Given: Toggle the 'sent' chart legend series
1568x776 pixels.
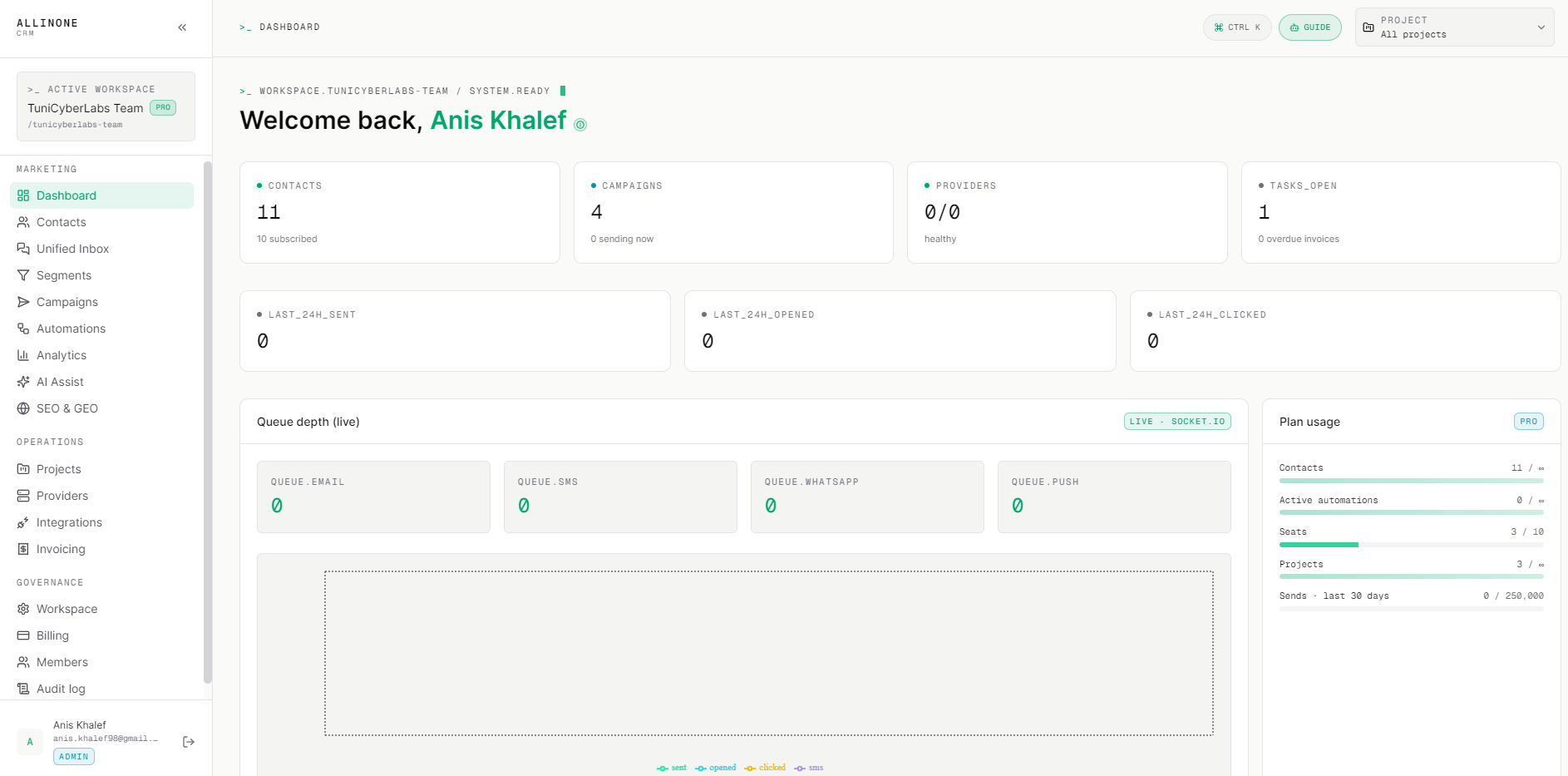Looking at the screenshot, I should (x=672, y=768).
